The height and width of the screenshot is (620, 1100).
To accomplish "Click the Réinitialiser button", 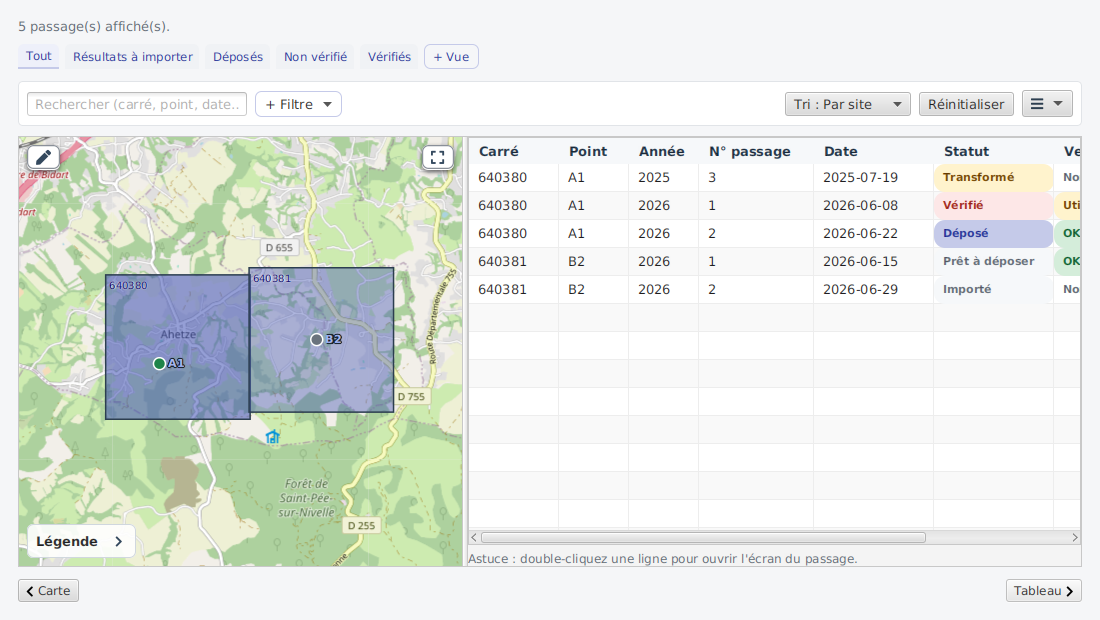I will [966, 105].
